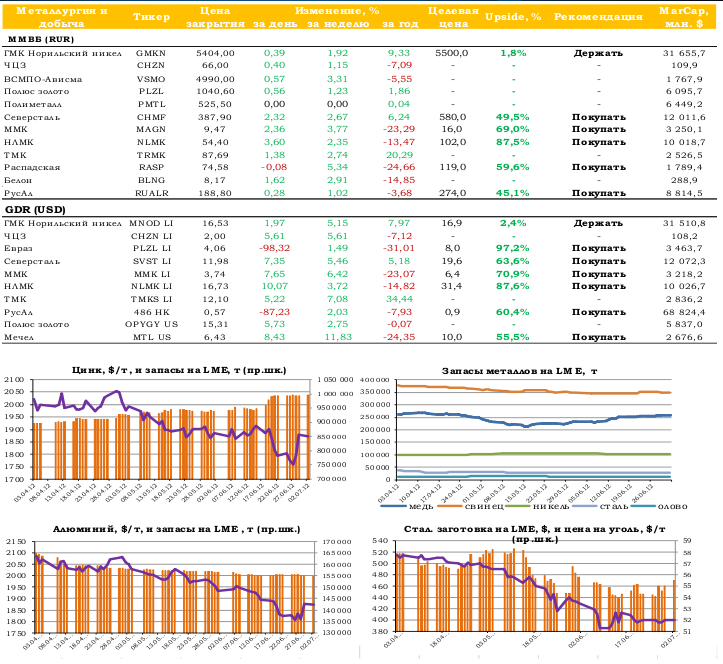Click the 1,8% upside value
The width and height of the screenshot is (723, 664).
click(513, 53)
